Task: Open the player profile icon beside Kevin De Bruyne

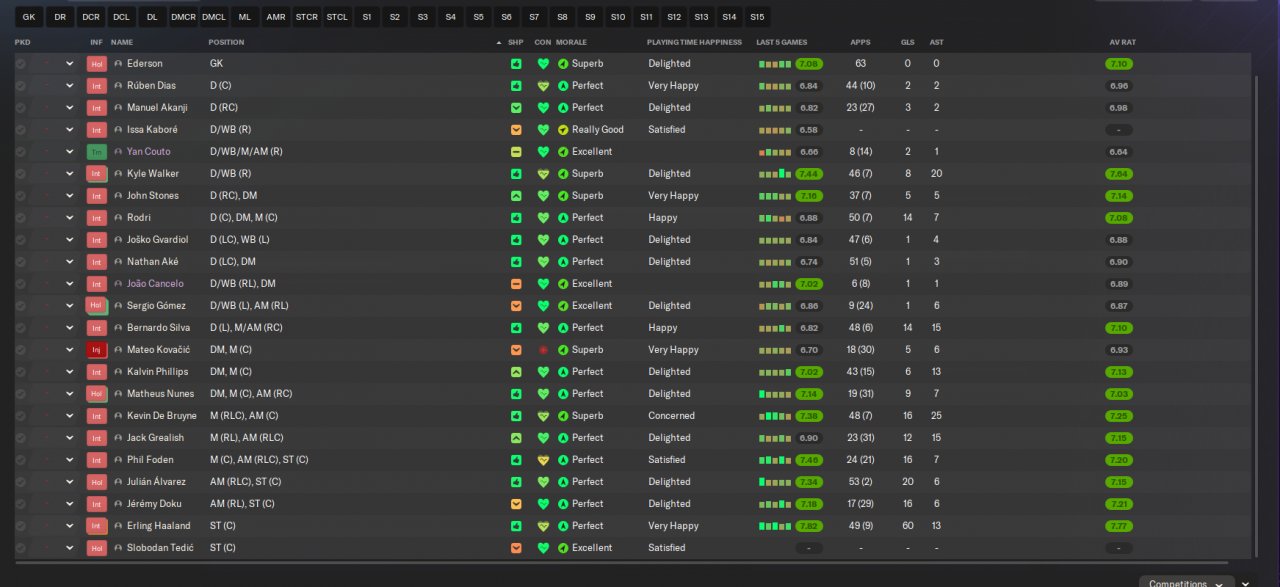Action: click(x=118, y=416)
